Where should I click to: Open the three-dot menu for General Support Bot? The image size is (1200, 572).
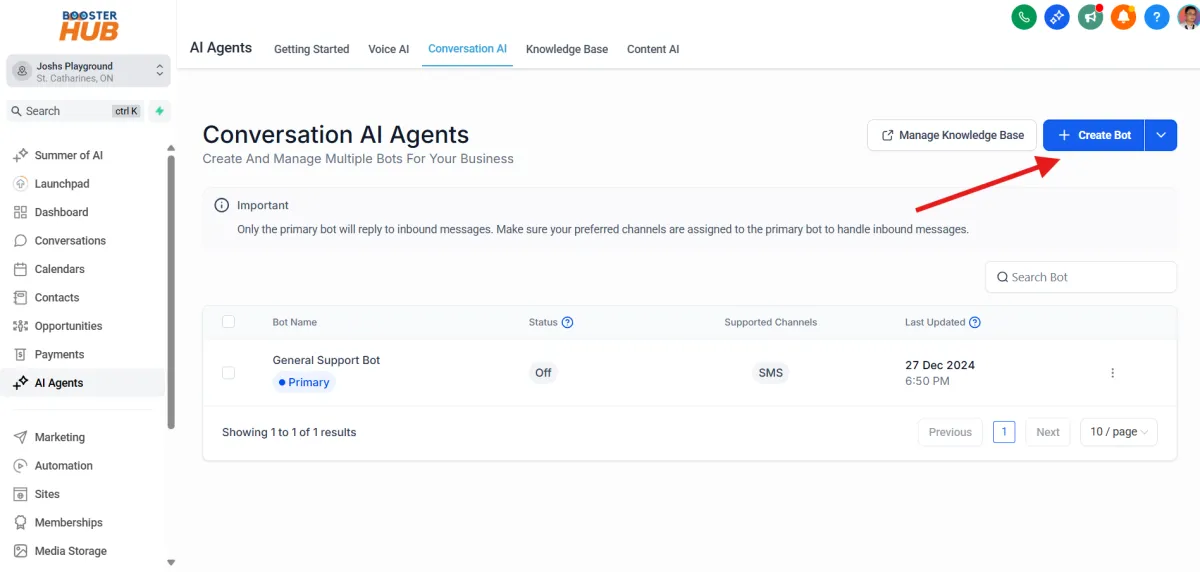click(1112, 373)
